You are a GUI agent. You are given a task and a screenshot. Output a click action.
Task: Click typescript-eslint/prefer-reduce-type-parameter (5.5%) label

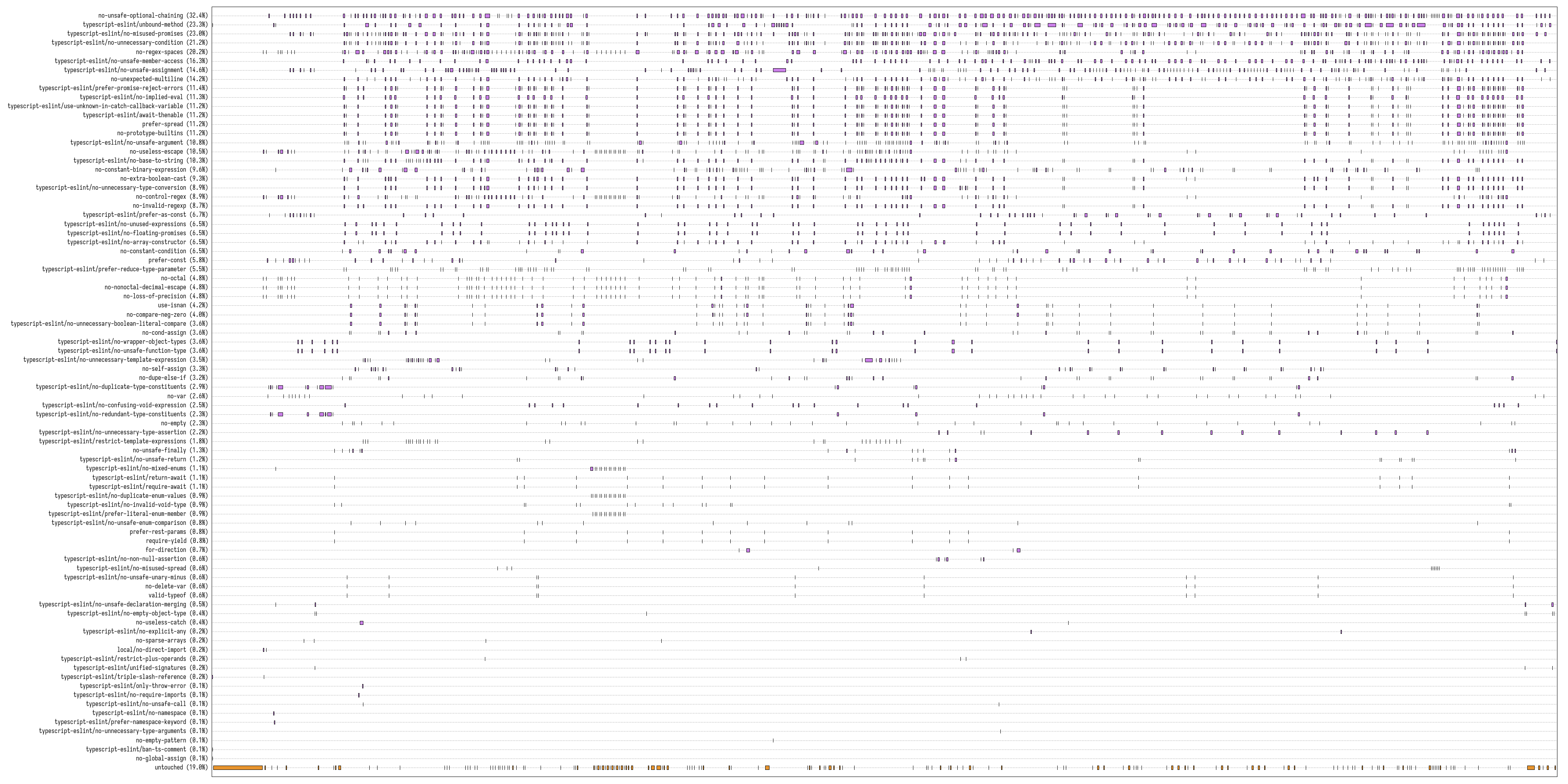coord(125,269)
